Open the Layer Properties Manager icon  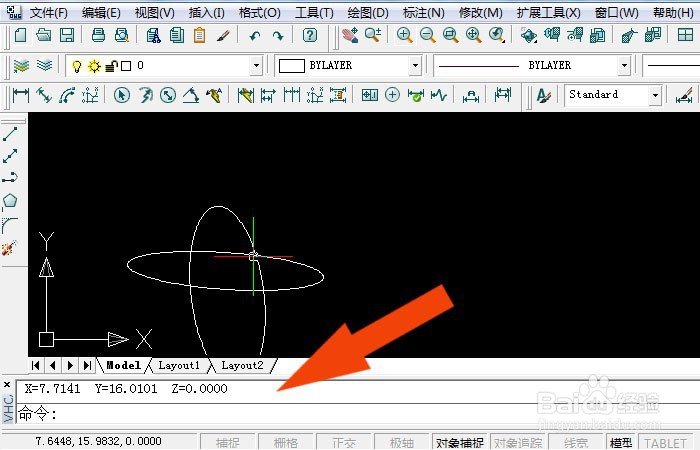coord(21,66)
